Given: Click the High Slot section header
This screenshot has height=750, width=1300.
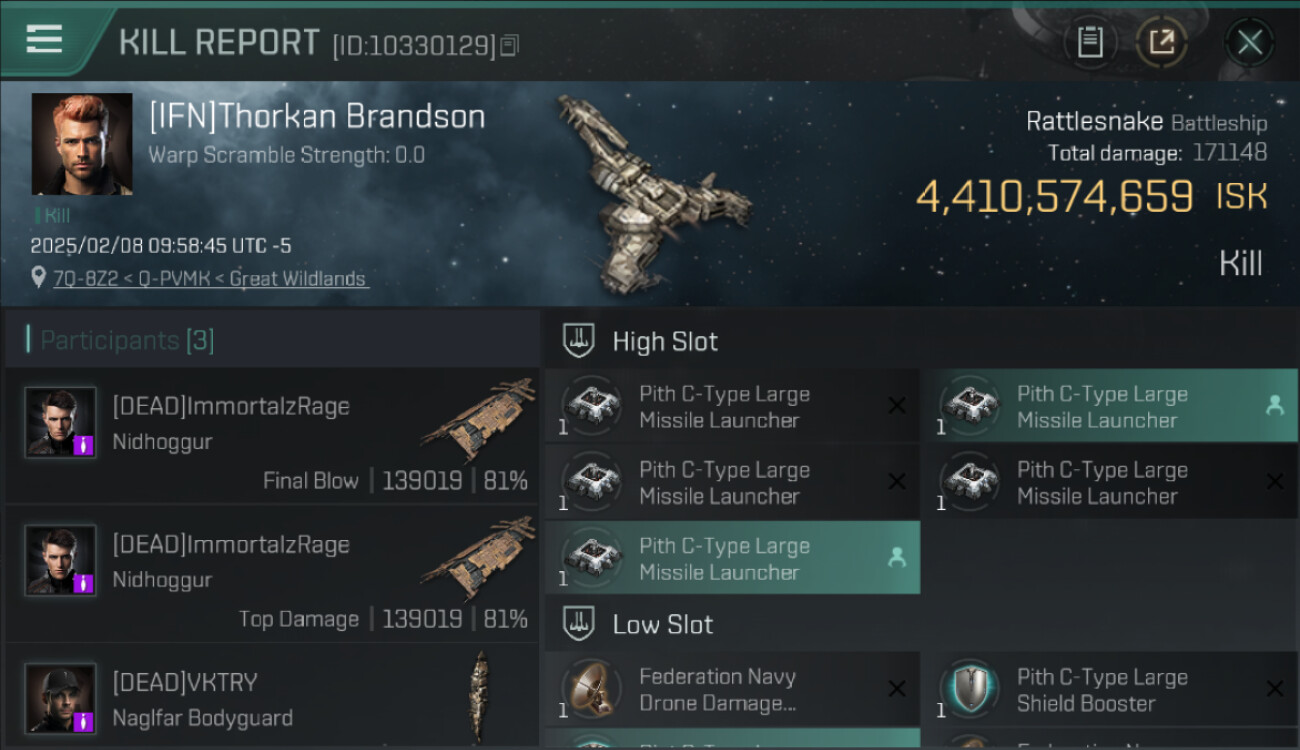Looking at the screenshot, I should (x=665, y=341).
